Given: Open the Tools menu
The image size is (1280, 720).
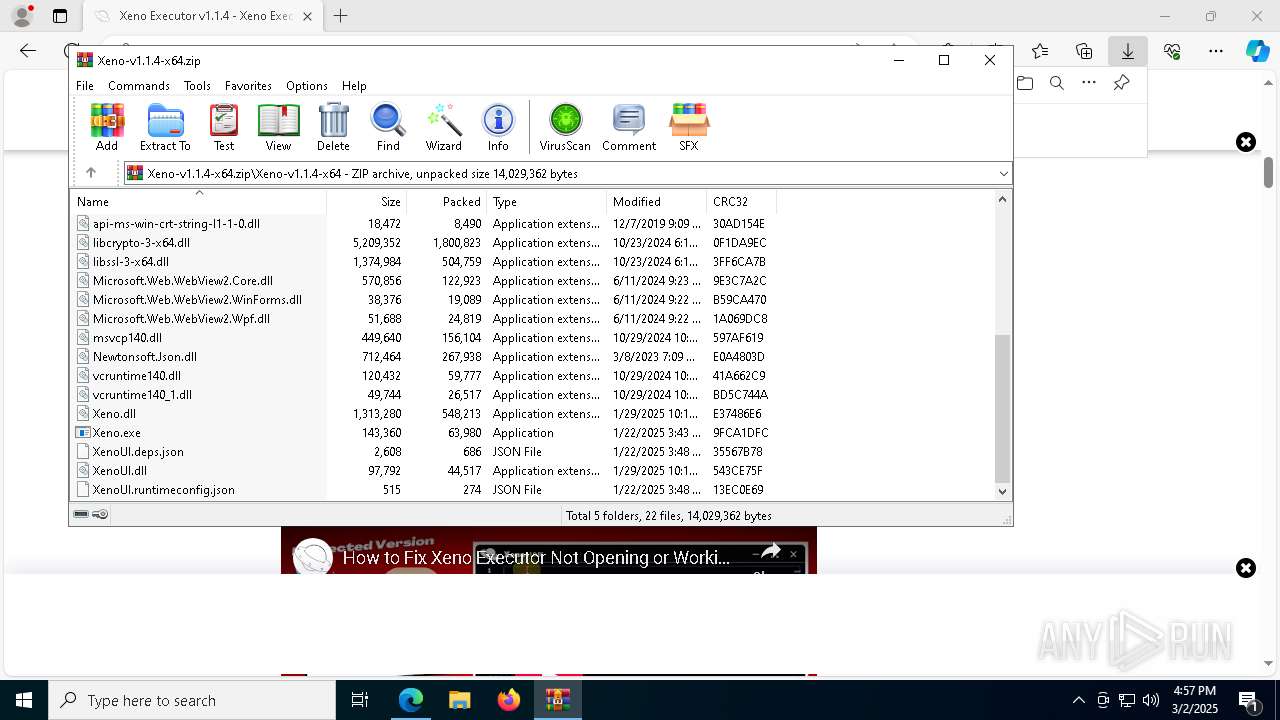Looking at the screenshot, I should [x=197, y=86].
